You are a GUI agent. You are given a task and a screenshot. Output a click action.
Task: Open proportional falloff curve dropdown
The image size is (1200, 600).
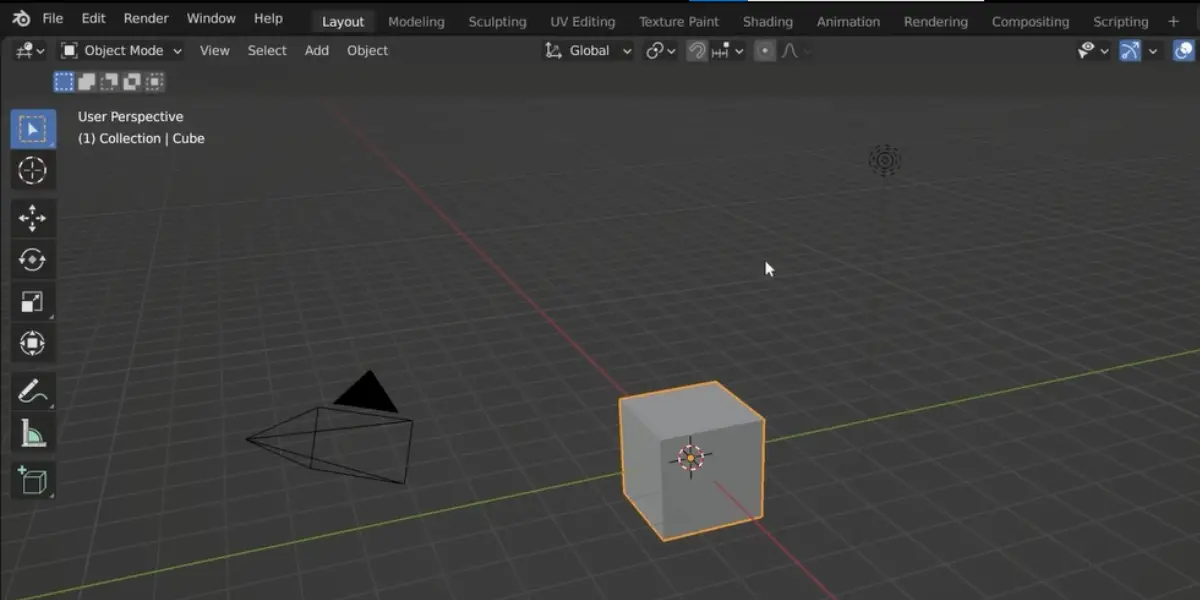point(796,51)
